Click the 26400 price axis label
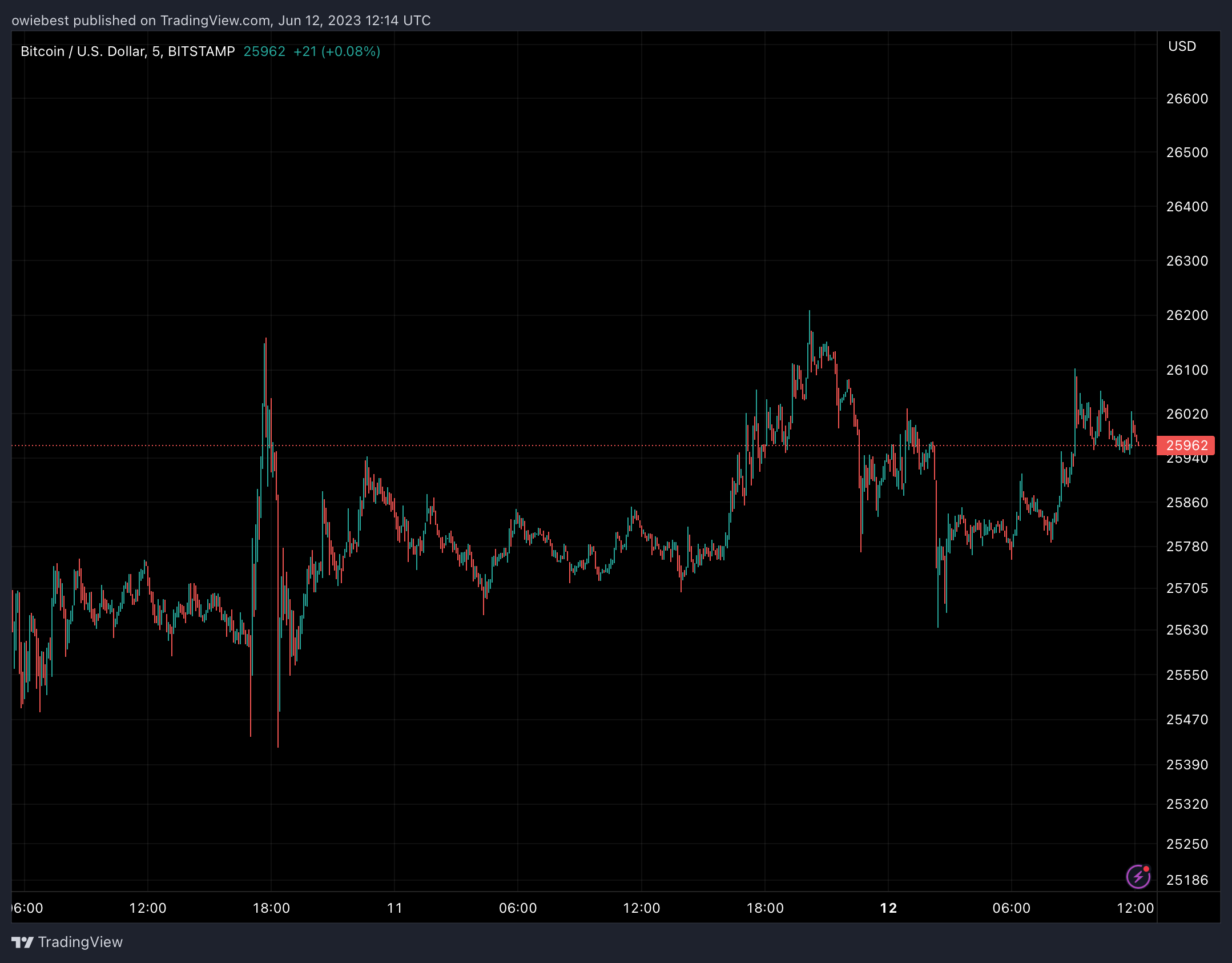Screen dimensions: 1232x963 1187,207
